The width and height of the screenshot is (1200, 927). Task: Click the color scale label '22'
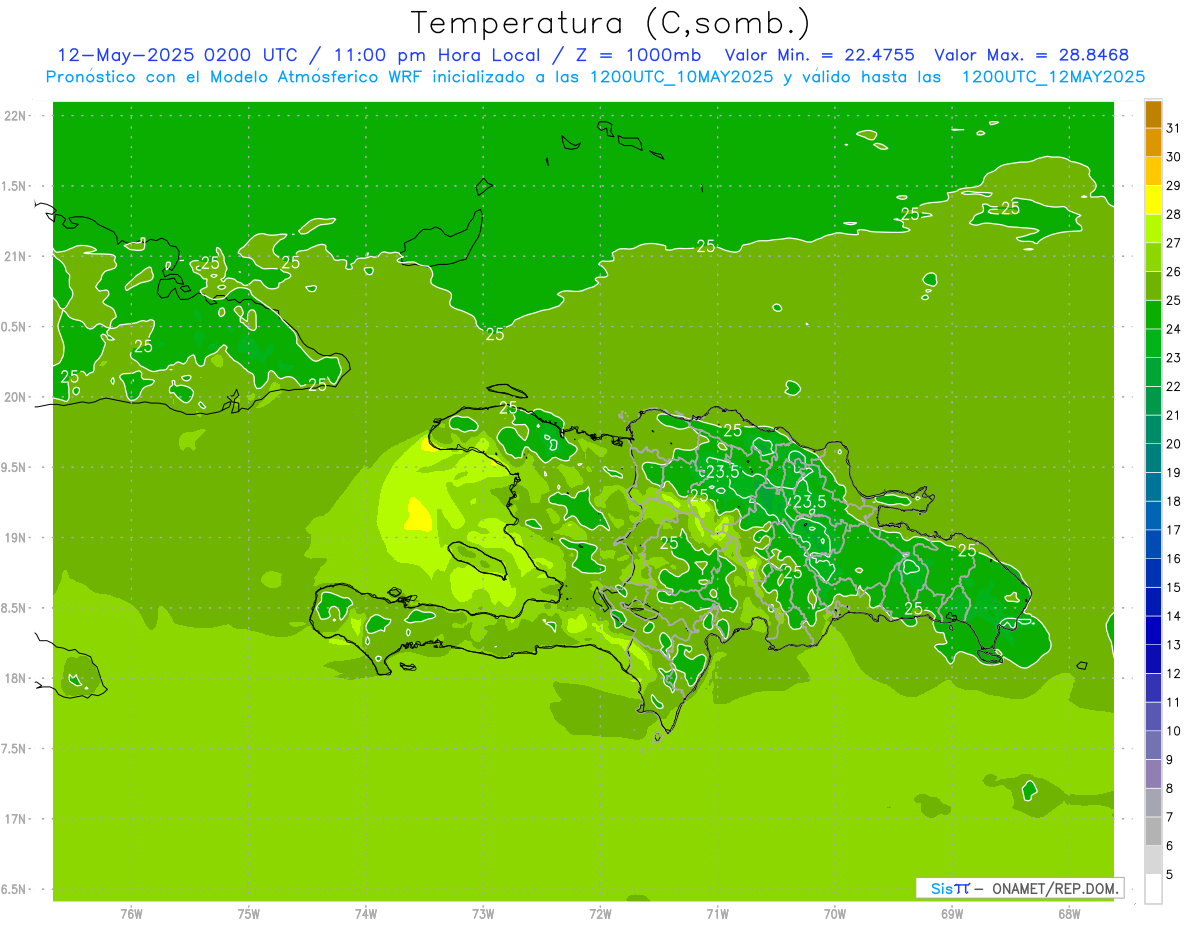click(x=1174, y=387)
